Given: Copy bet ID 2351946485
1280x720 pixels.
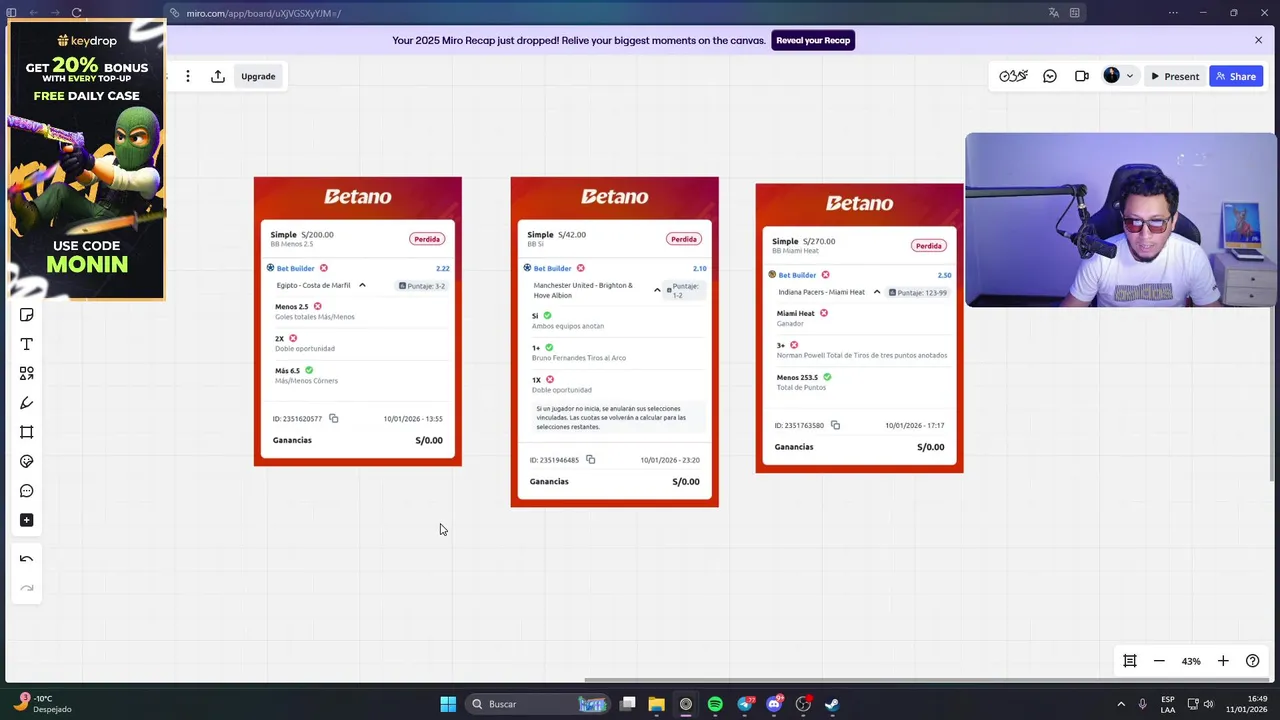Looking at the screenshot, I should pyautogui.click(x=591, y=460).
